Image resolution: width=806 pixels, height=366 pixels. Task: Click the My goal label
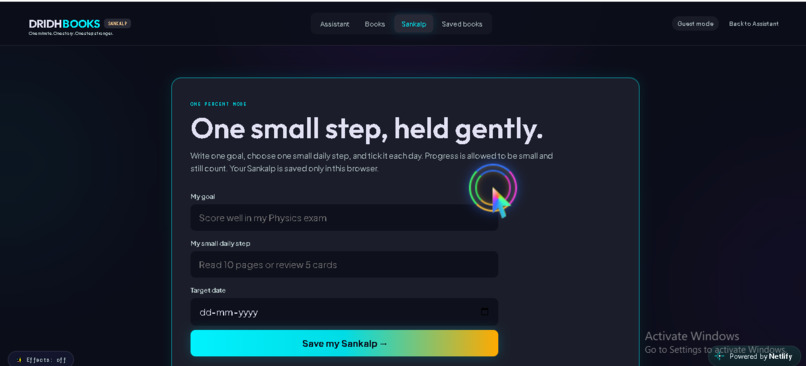[x=203, y=196]
